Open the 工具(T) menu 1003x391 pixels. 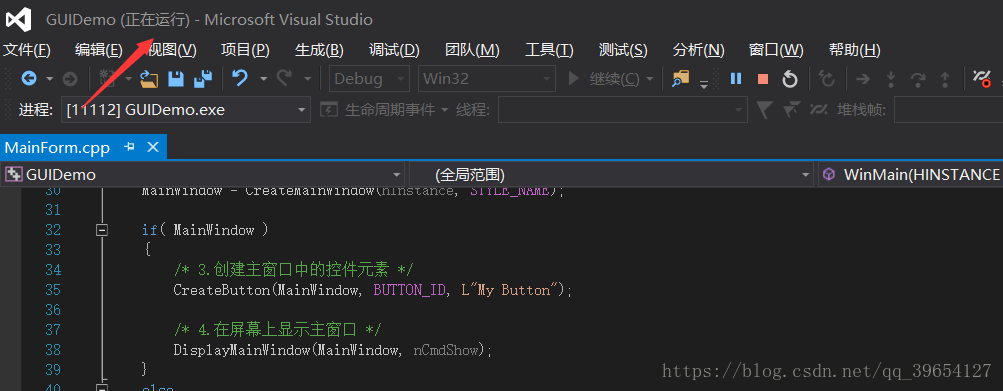[549, 50]
